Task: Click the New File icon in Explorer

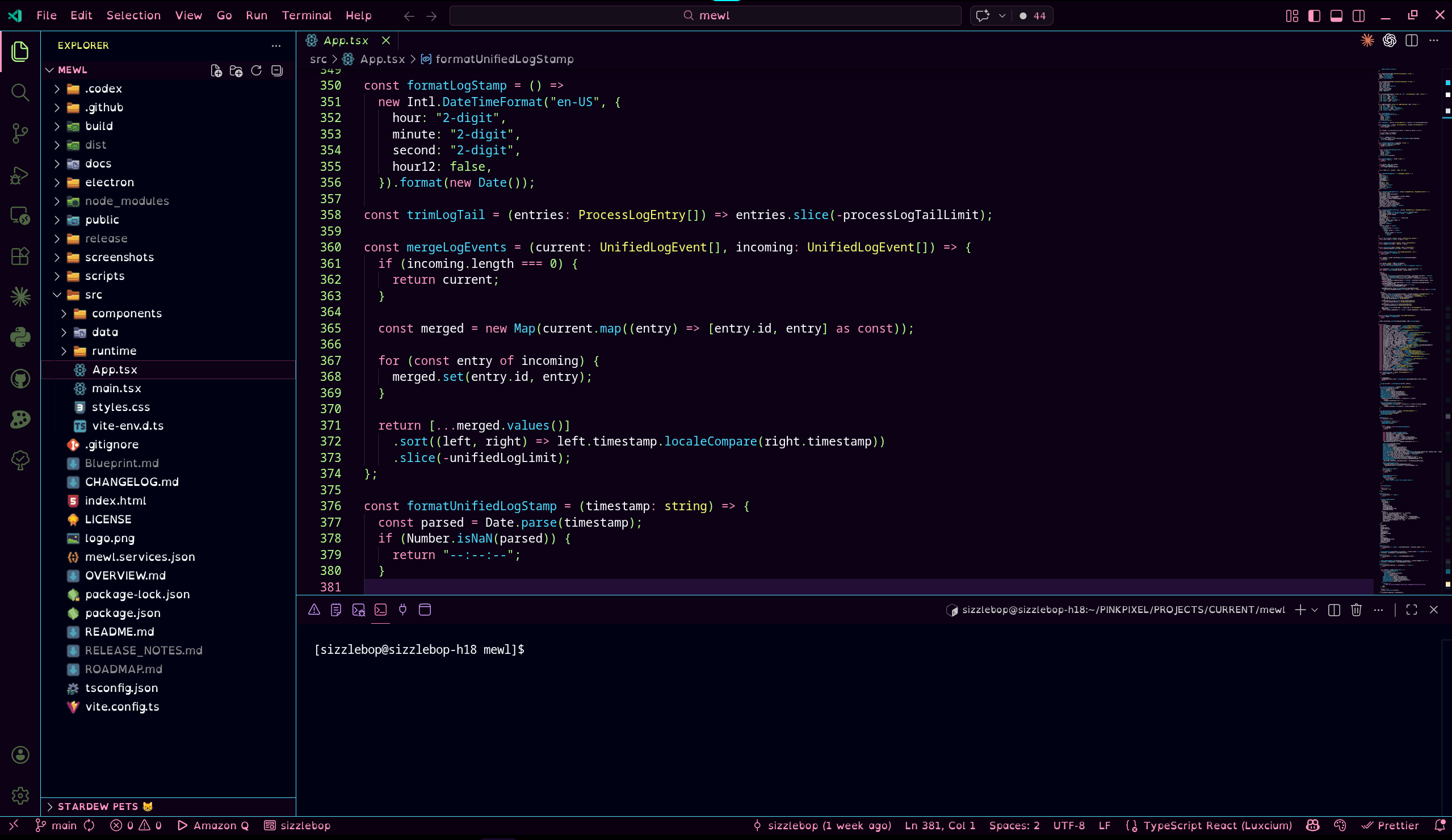Action: [216, 70]
